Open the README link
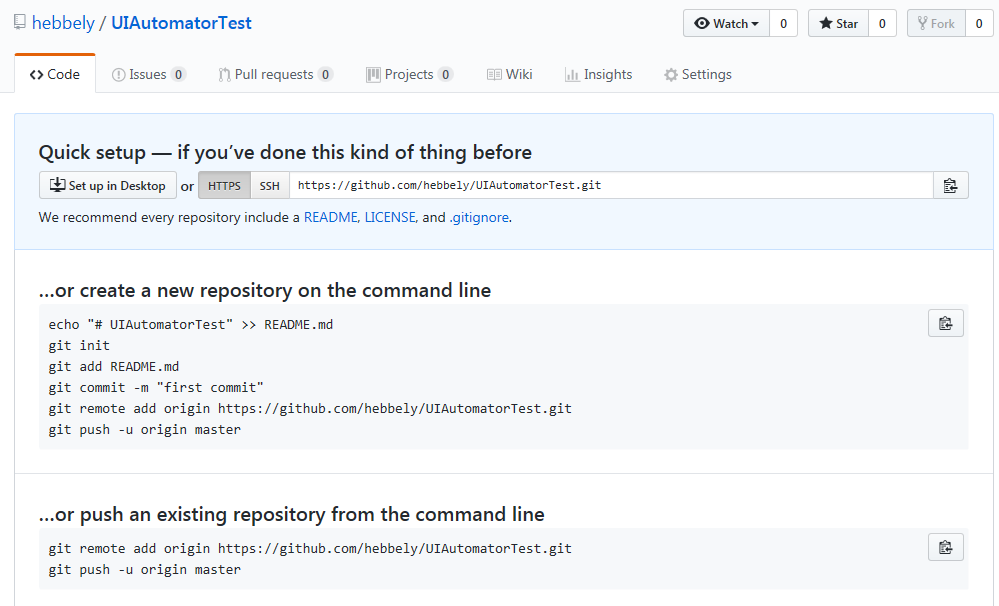 [x=331, y=217]
